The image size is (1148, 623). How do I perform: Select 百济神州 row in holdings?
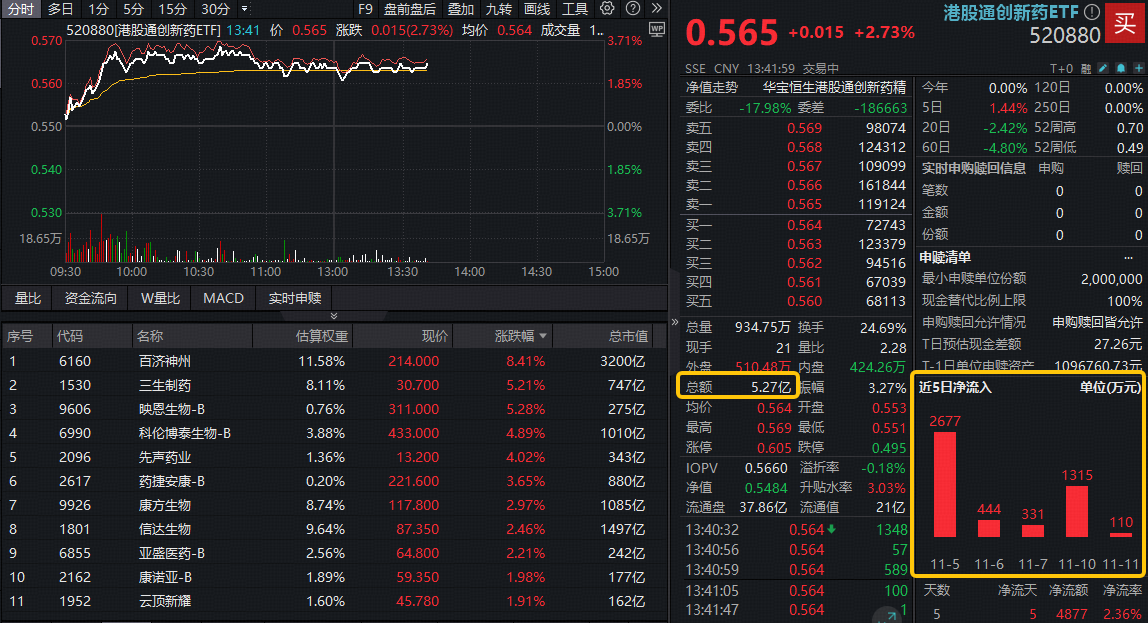334,361
